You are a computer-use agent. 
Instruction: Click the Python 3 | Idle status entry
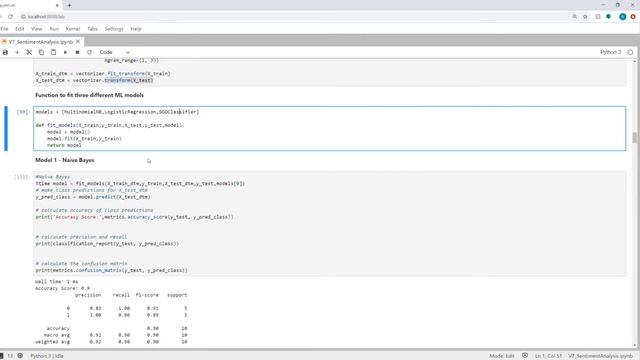pyautogui.click(x=47, y=356)
